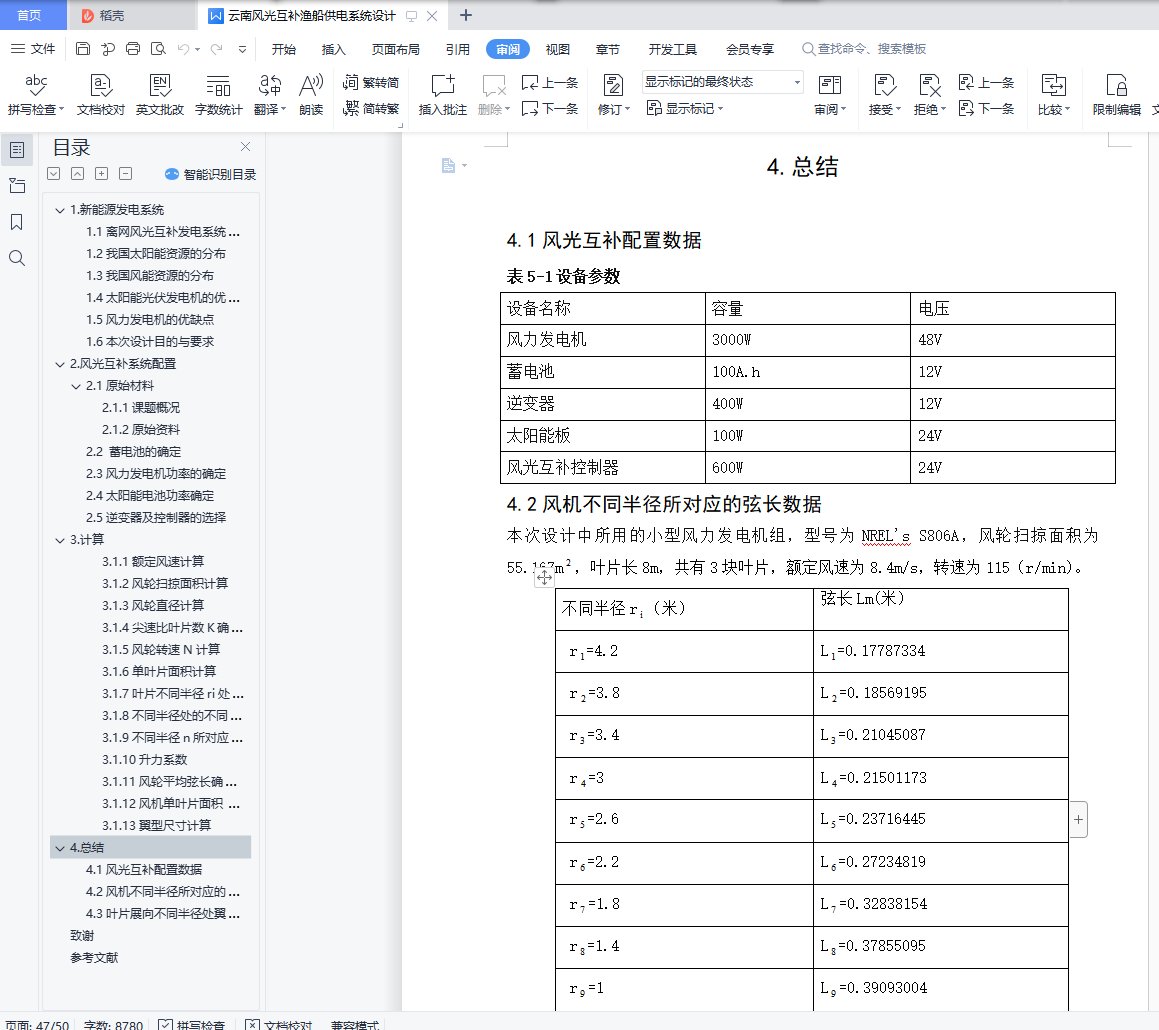Click the 翻译 translate tool

[x=270, y=95]
